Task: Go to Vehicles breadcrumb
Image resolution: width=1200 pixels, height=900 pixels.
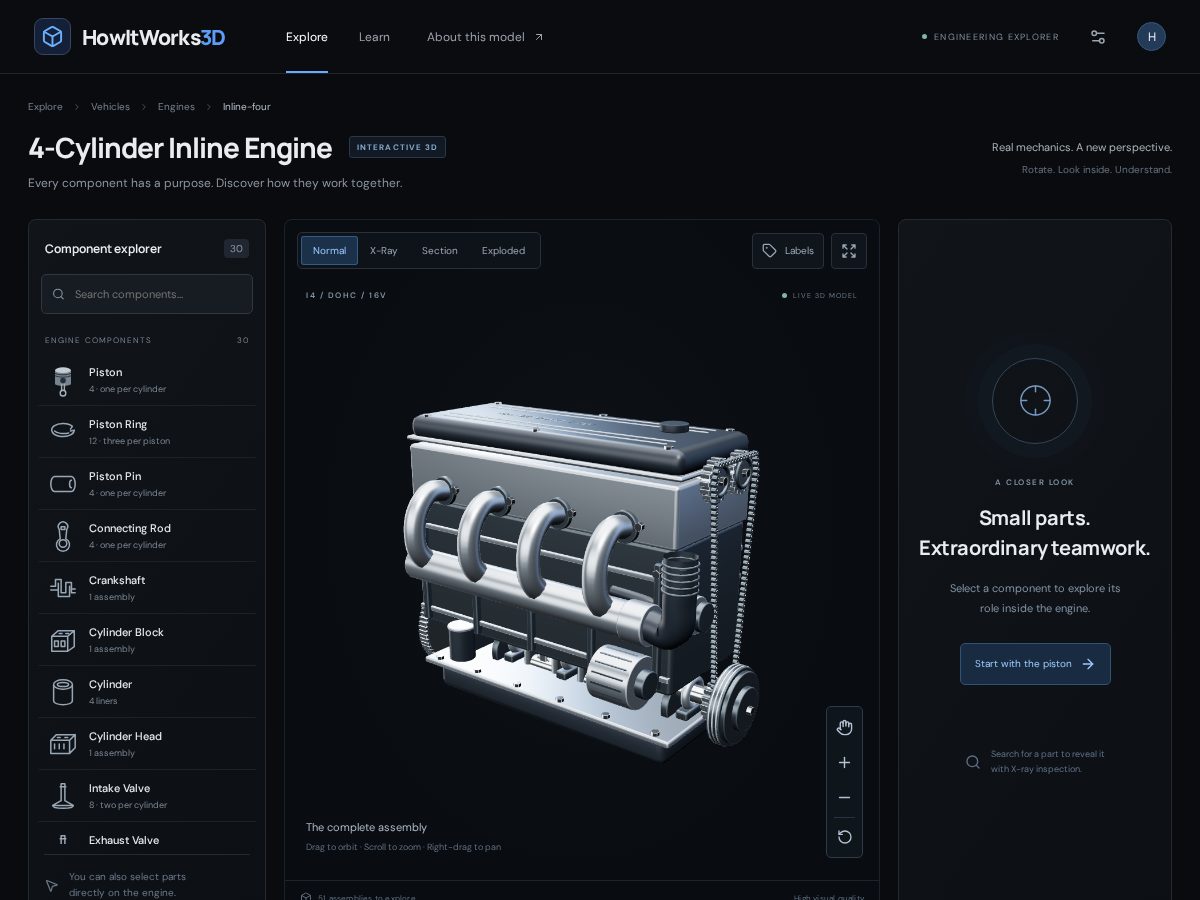Action: pyautogui.click(x=110, y=107)
